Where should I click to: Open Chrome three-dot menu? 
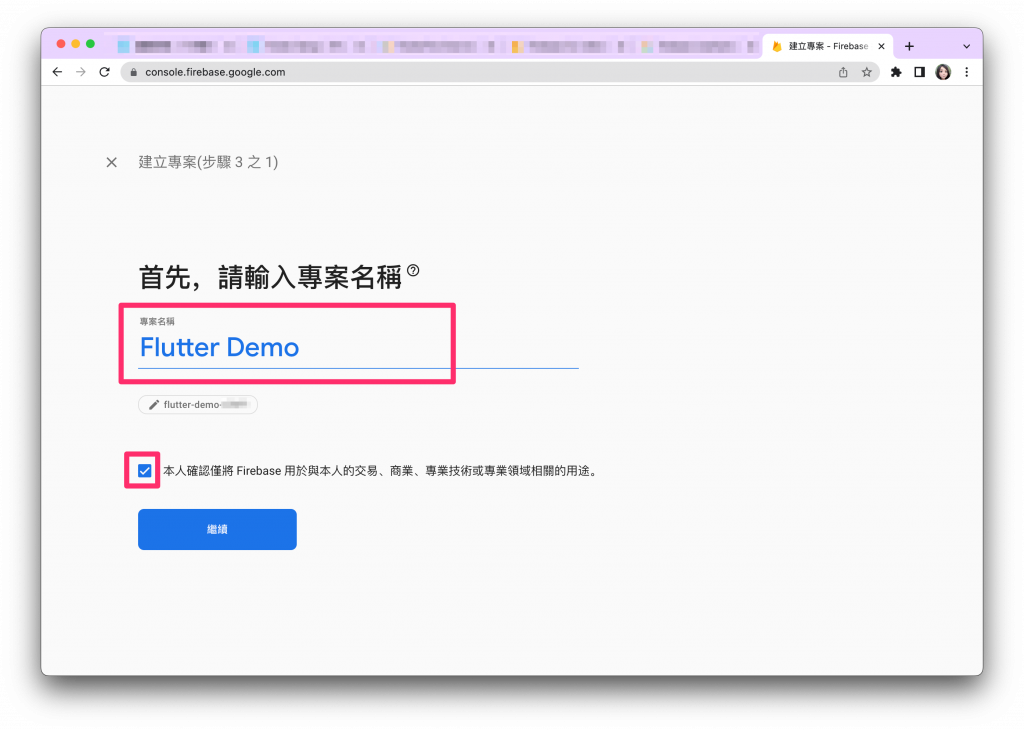pyautogui.click(x=967, y=72)
